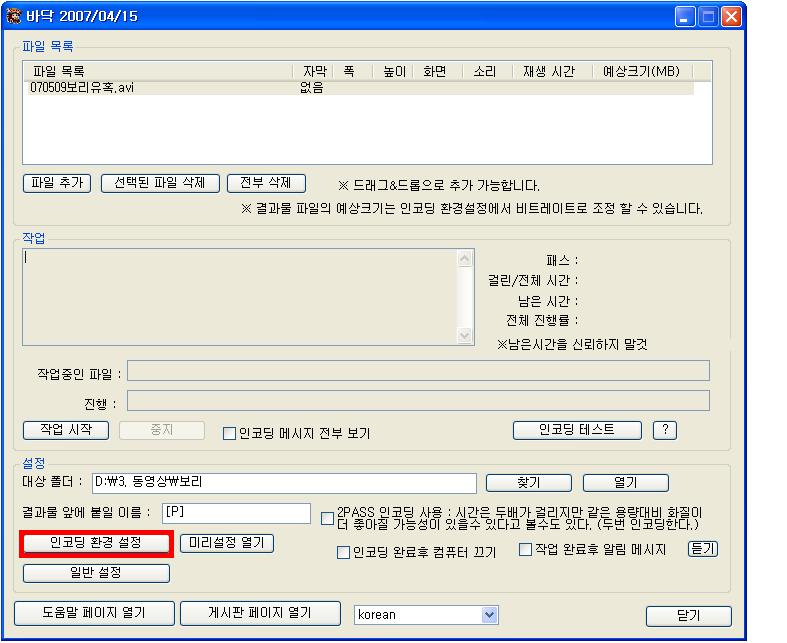This screenshot has height=643, width=787.
Task: Enable 인코딩 완료후 컴퓨터 끄기 checkbox
Action: tap(343, 553)
